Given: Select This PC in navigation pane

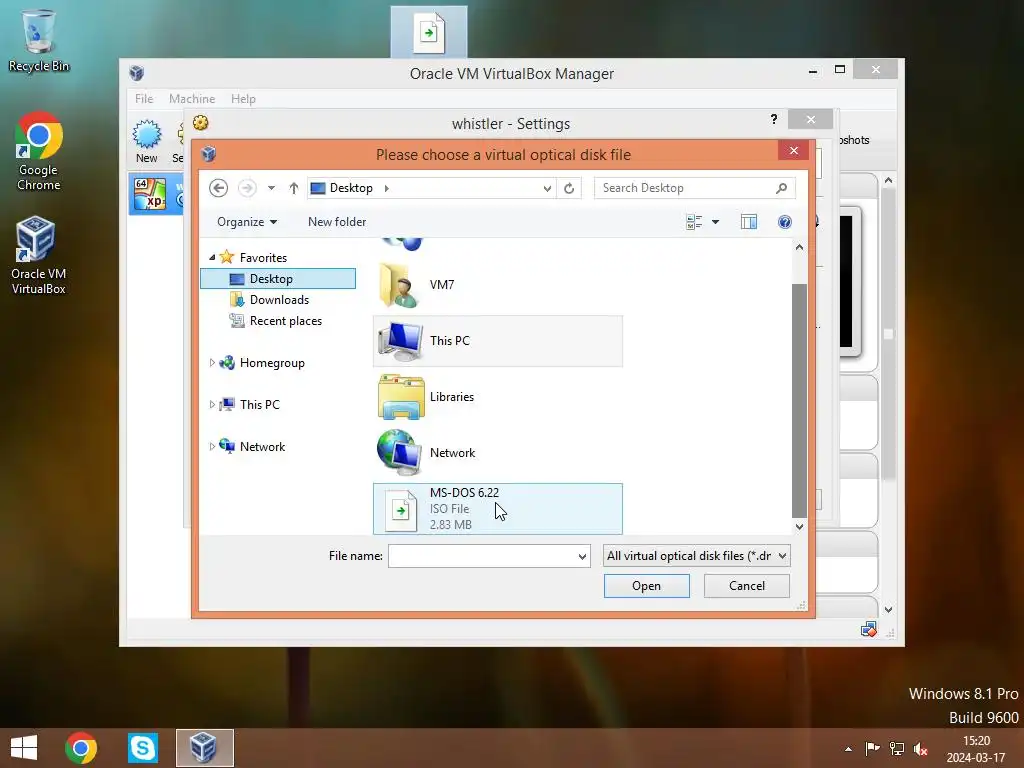Looking at the screenshot, I should pos(259,405).
